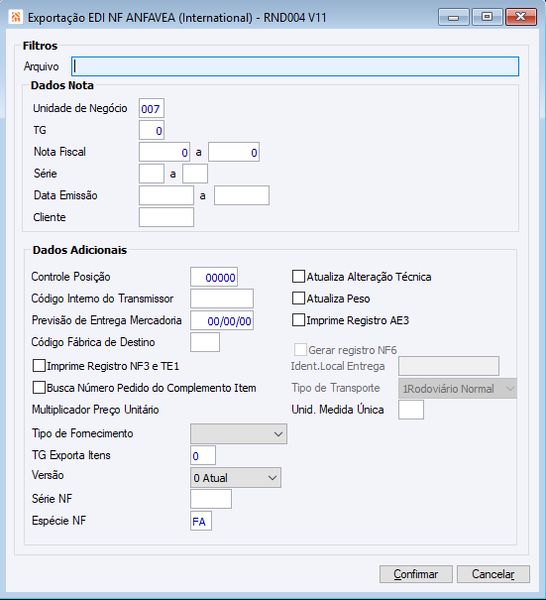Enable Atualiza Alteração Técnica checkbox

tap(298, 276)
